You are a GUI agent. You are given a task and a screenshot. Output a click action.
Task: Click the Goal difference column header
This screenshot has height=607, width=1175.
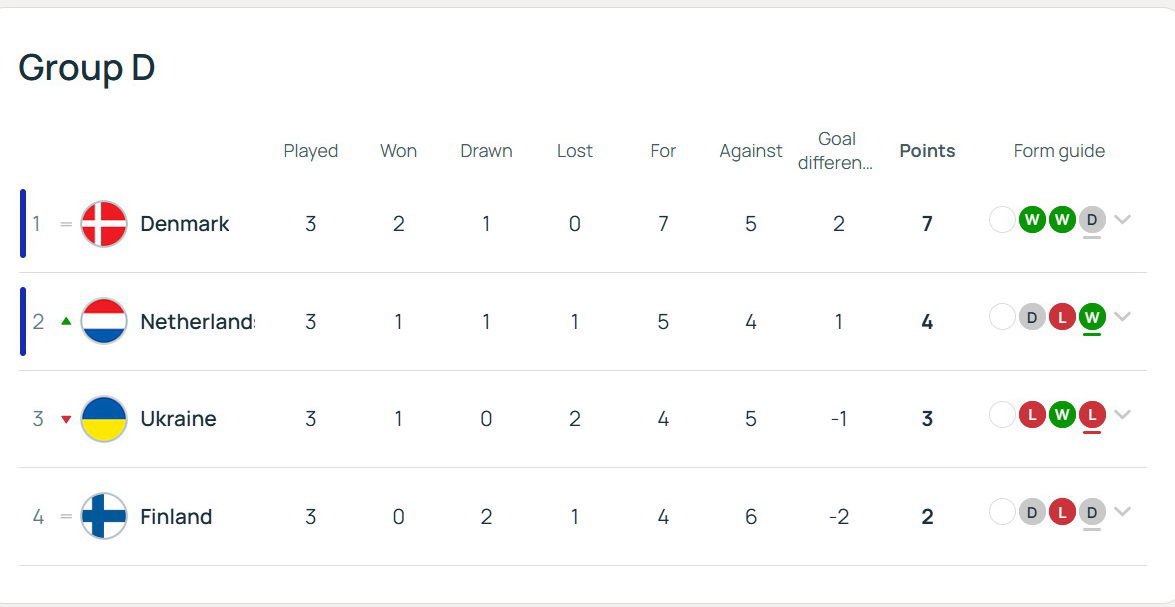pos(836,151)
